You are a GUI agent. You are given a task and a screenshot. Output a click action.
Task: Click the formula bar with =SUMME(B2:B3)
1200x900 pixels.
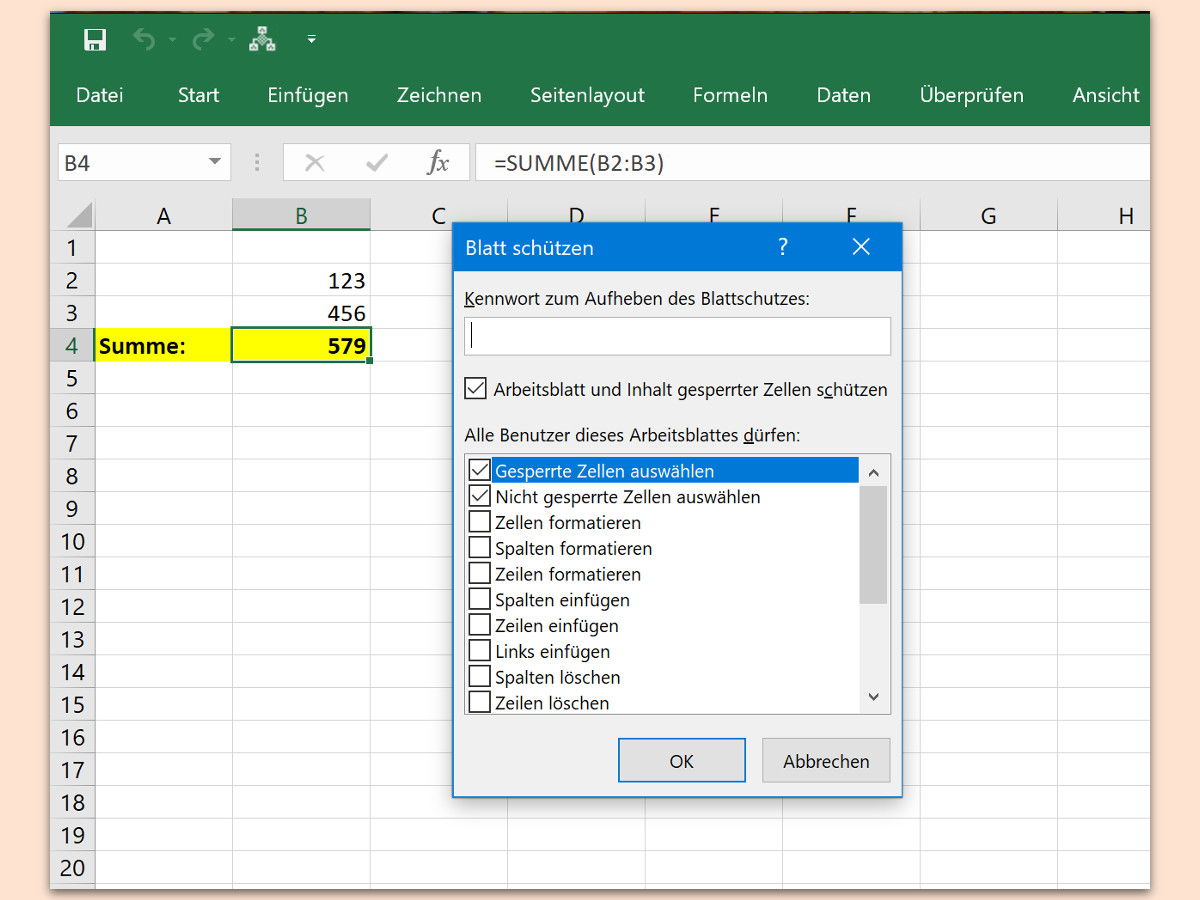(x=812, y=163)
